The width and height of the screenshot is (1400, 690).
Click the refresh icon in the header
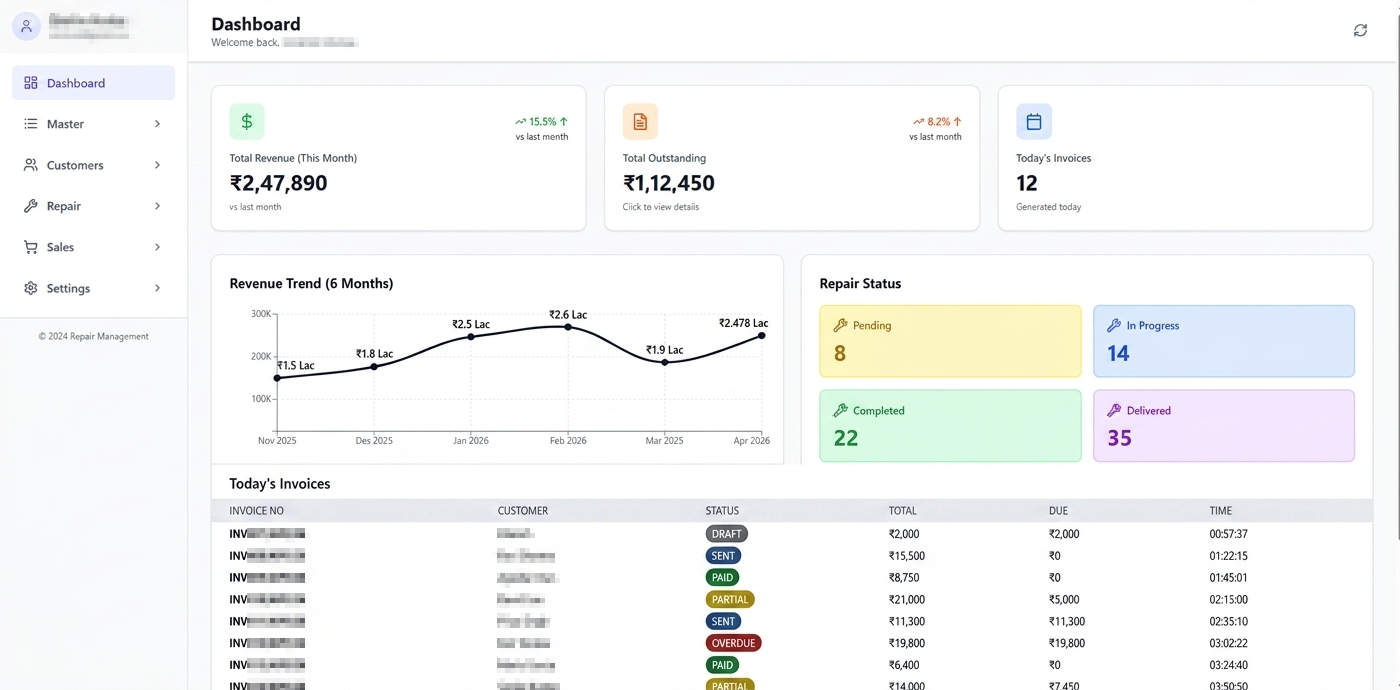point(1360,31)
